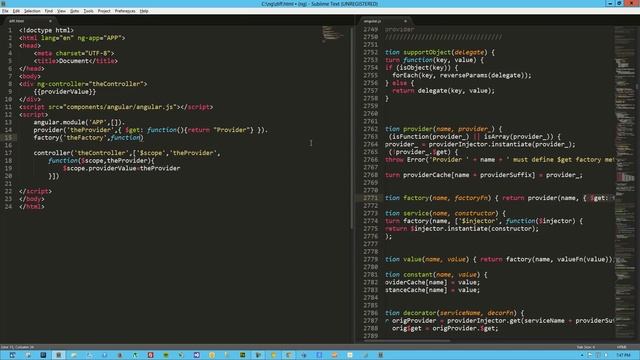This screenshot has height=360, width=640.
Task: Click the factory('theFactory',function) line
Action: click(x=89, y=138)
